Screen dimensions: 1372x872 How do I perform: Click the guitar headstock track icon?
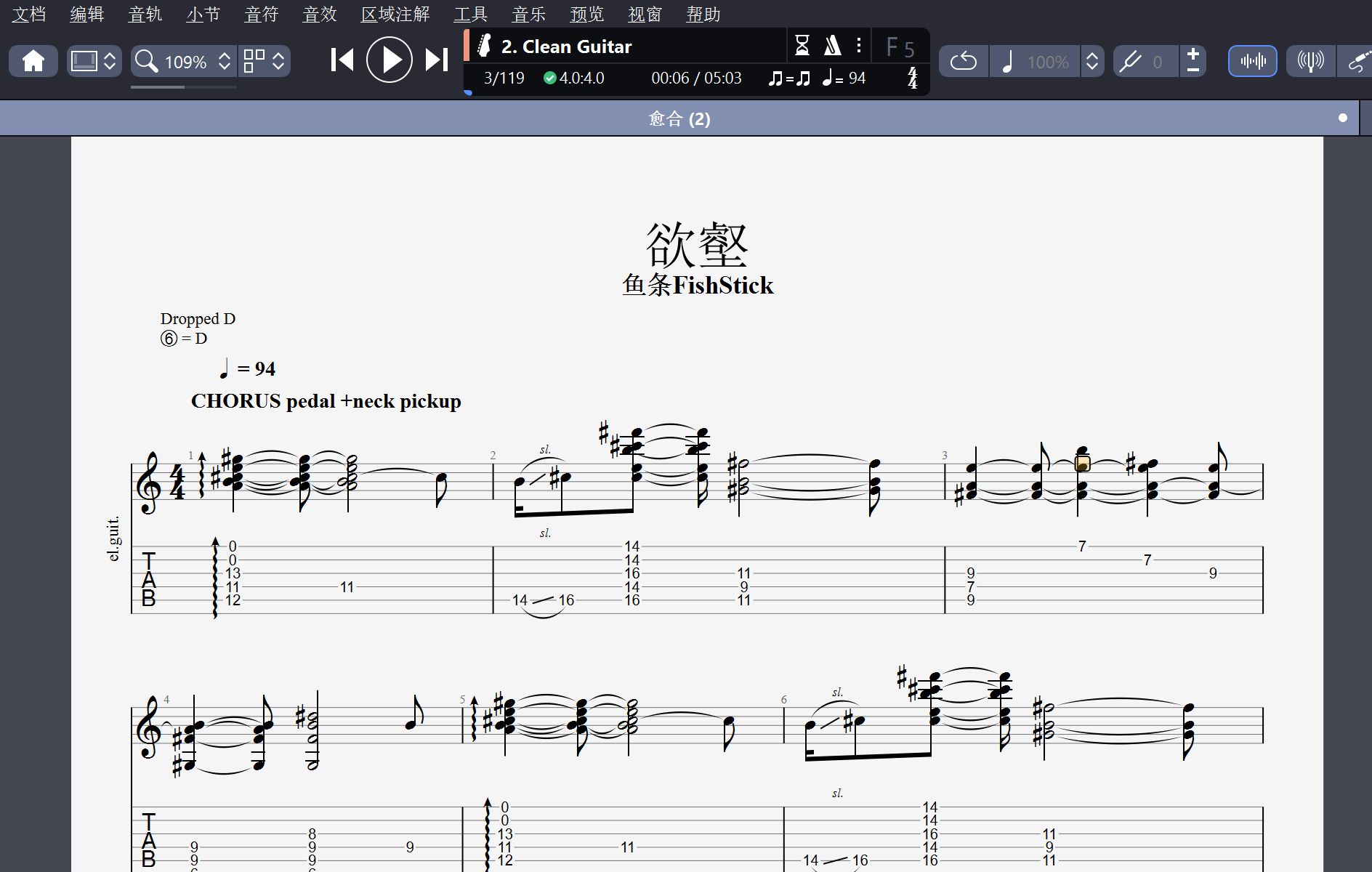(x=484, y=46)
